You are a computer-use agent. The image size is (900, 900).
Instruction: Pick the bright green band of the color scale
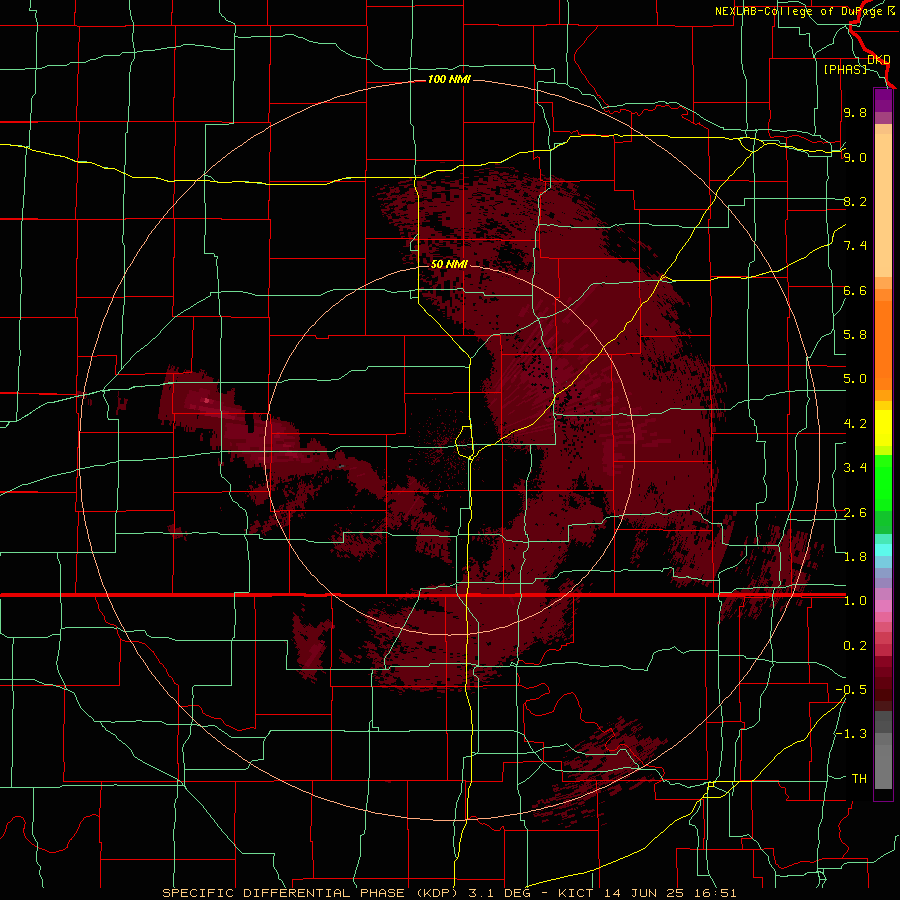point(883,483)
